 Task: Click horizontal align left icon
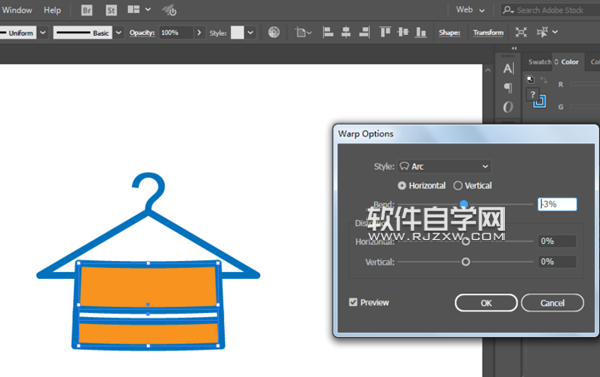(x=328, y=32)
